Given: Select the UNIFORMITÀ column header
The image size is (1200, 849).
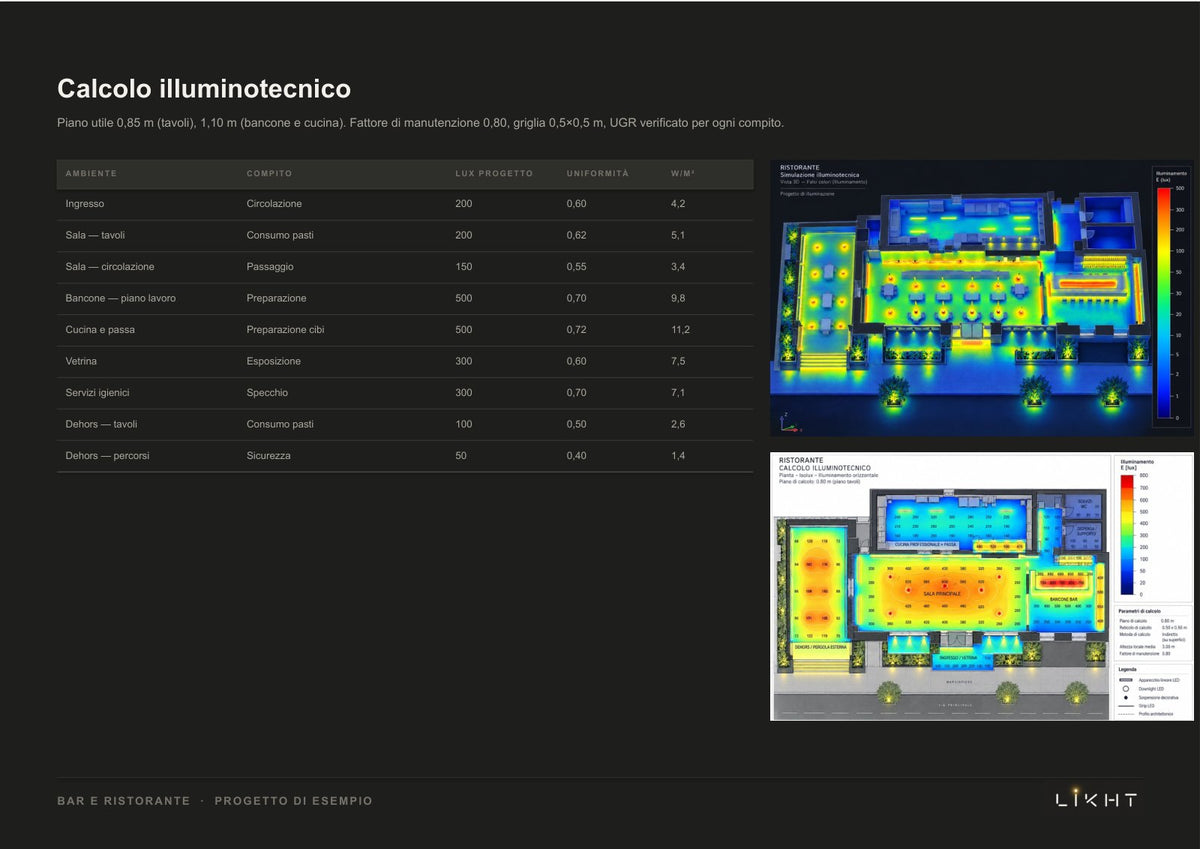Looking at the screenshot, I should pyautogui.click(x=598, y=174).
